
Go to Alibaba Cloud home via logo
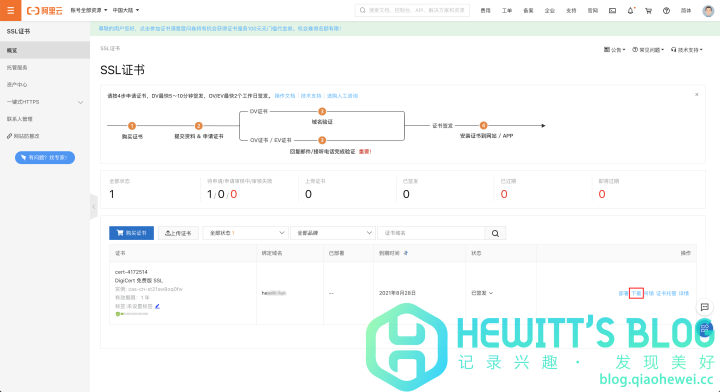[x=45, y=11]
